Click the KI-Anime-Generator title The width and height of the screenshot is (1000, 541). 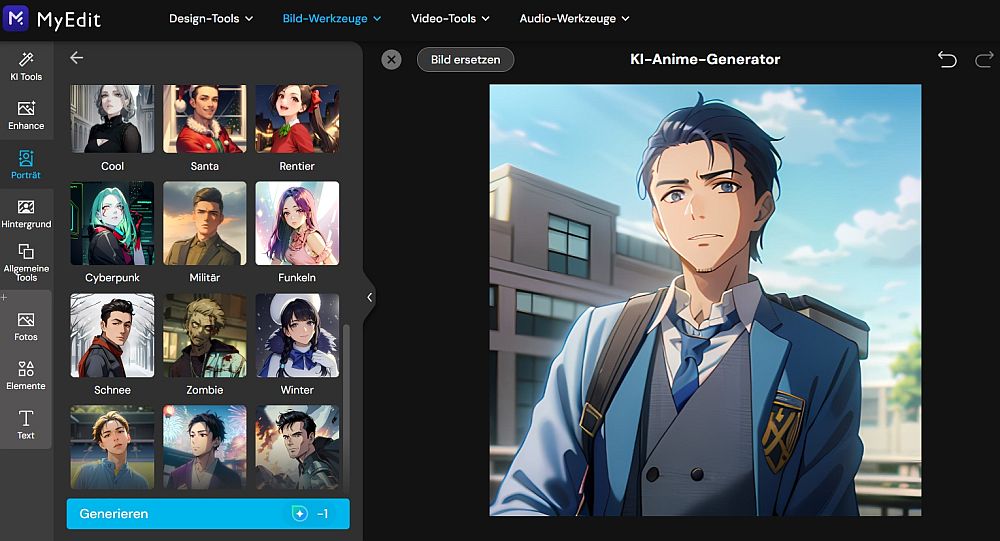point(705,59)
